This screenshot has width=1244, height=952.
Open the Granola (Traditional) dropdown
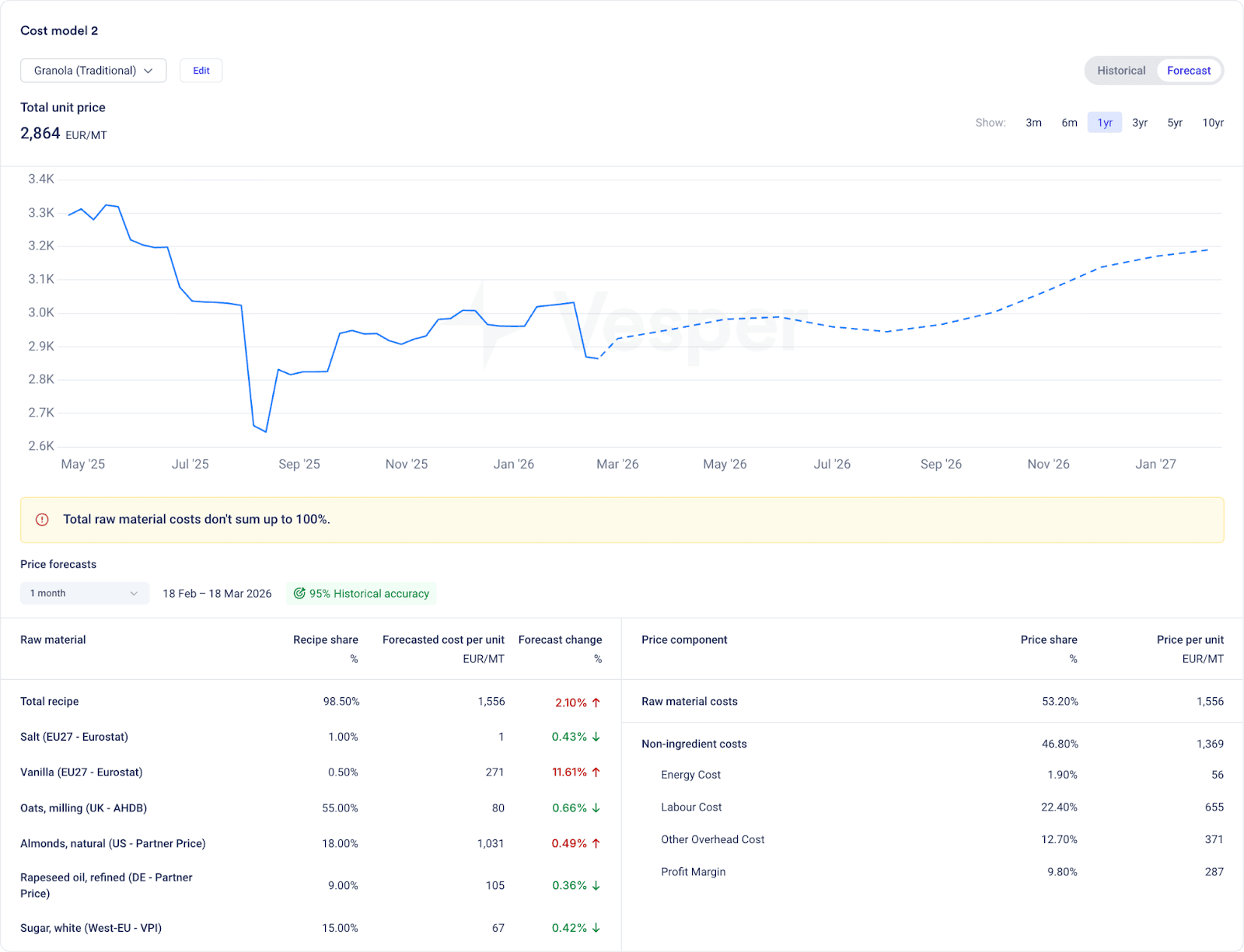point(93,71)
